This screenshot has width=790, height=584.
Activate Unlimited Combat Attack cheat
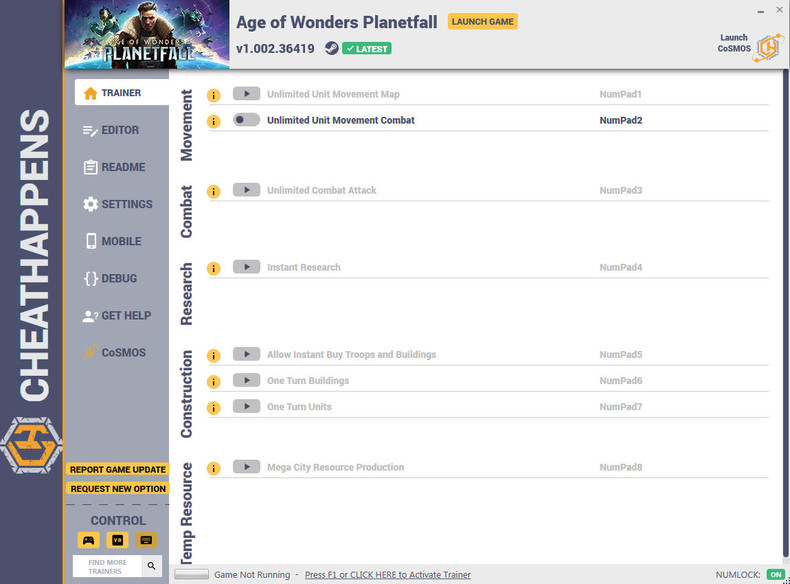pyautogui.click(x=246, y=190)
